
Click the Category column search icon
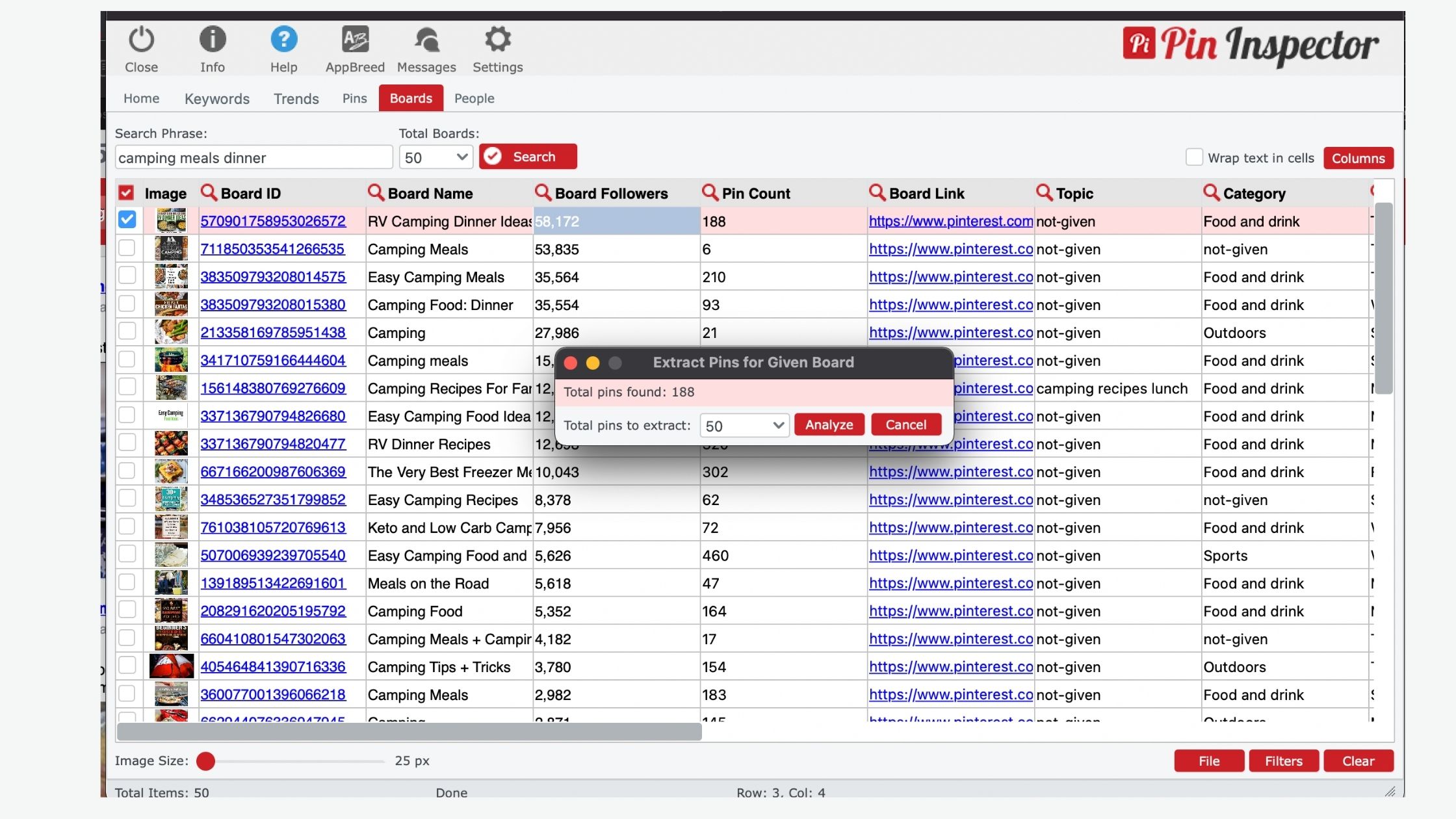click(x=1211, y=192)
